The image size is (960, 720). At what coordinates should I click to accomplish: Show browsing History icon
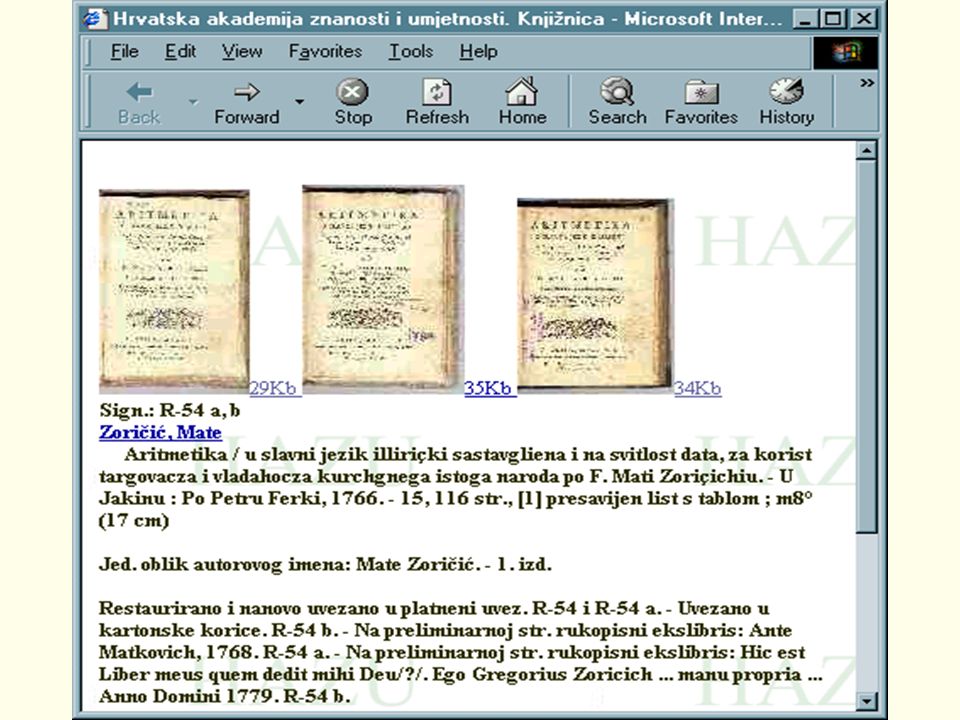[x=787, y=91]
